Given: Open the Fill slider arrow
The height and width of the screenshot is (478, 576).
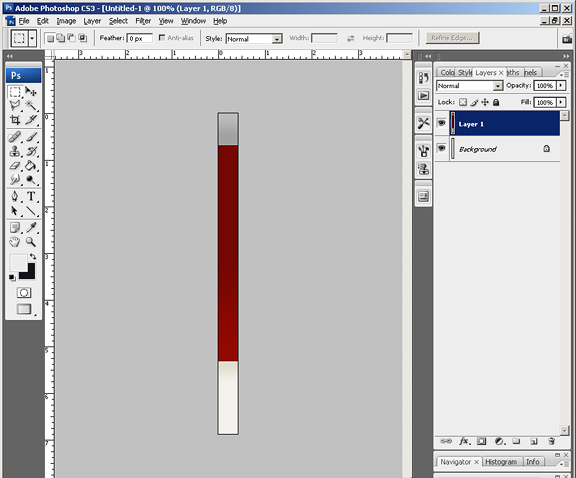Looking at the screenshot, I should point(561,102).
